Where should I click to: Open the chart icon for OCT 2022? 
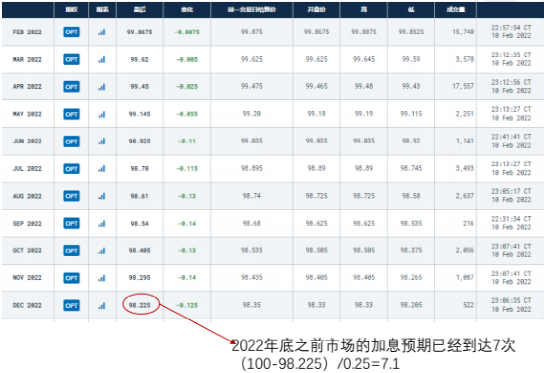point(102,251)
